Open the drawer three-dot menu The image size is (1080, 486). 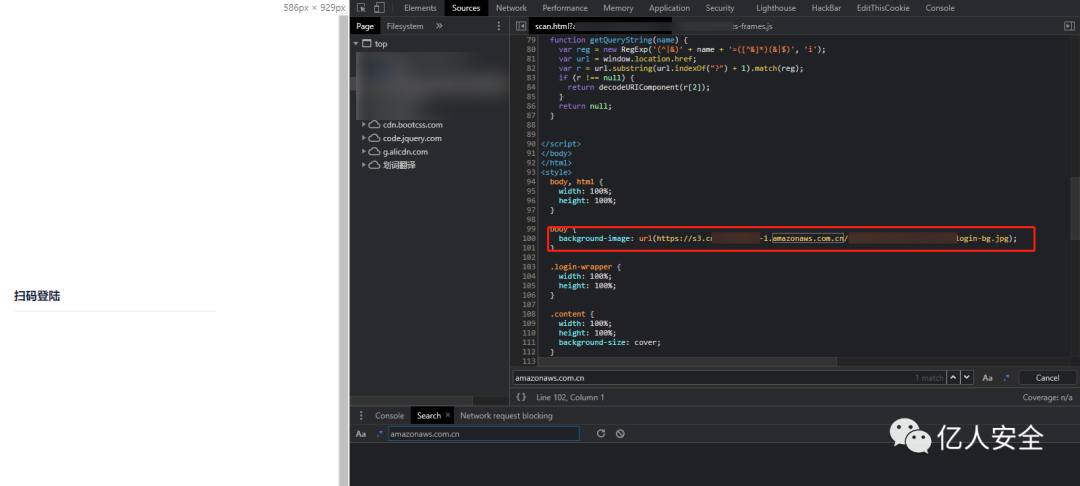(361, 416)
